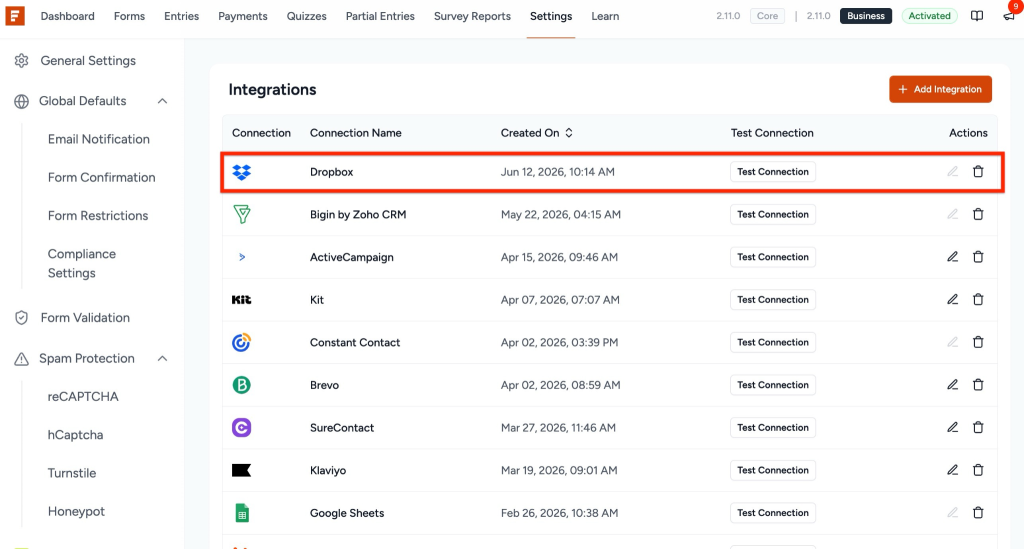Open Honeypot settings
This screenshot has width=1024, height=549.
[76, 512]
